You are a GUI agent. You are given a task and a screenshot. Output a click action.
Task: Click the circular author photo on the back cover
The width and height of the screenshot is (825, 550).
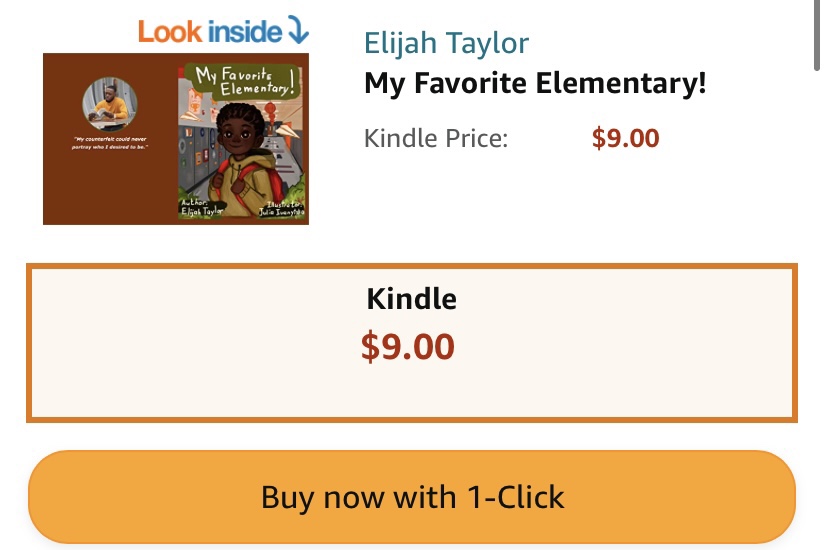(110, 102)
